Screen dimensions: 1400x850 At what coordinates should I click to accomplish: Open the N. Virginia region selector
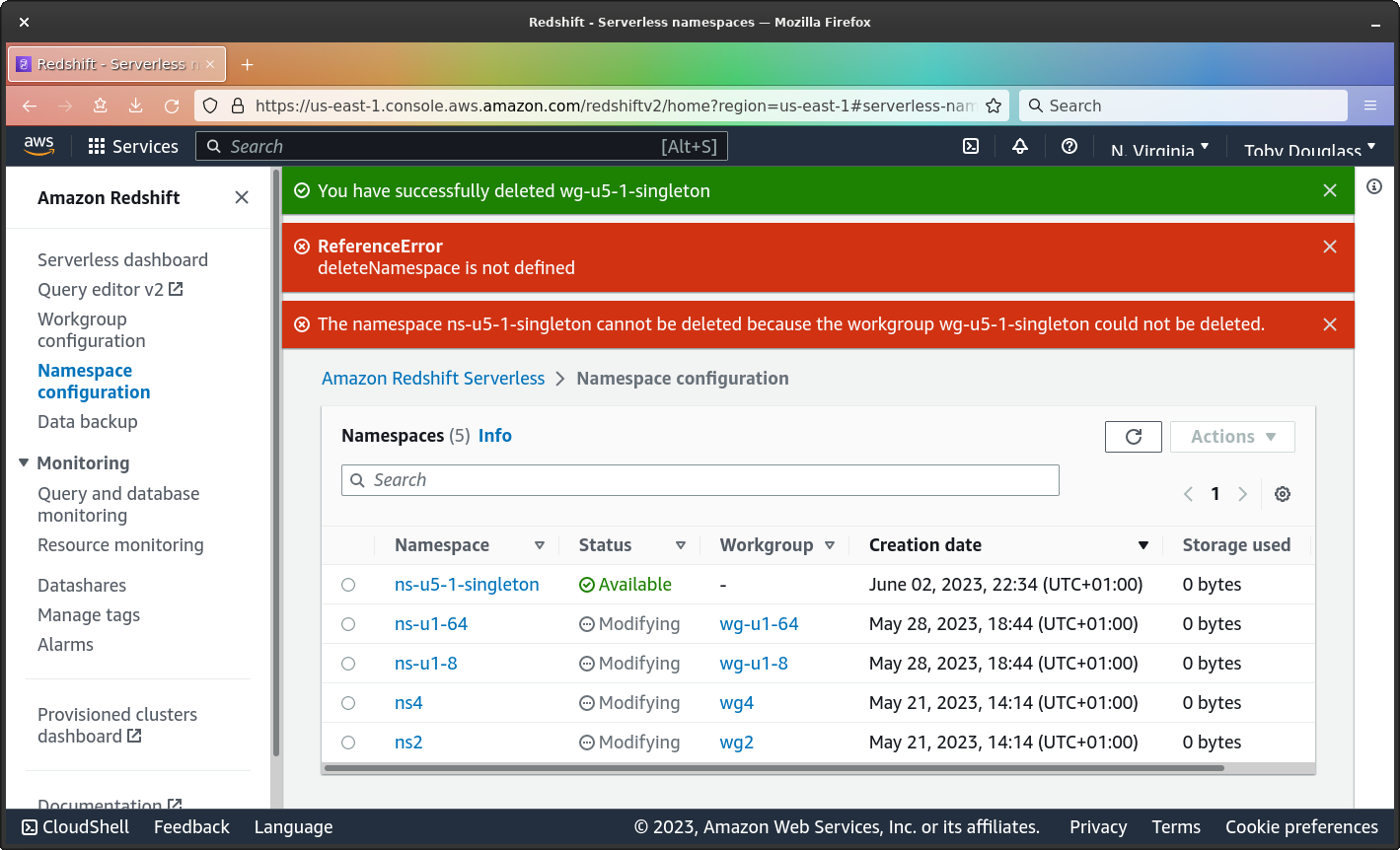1159,150
